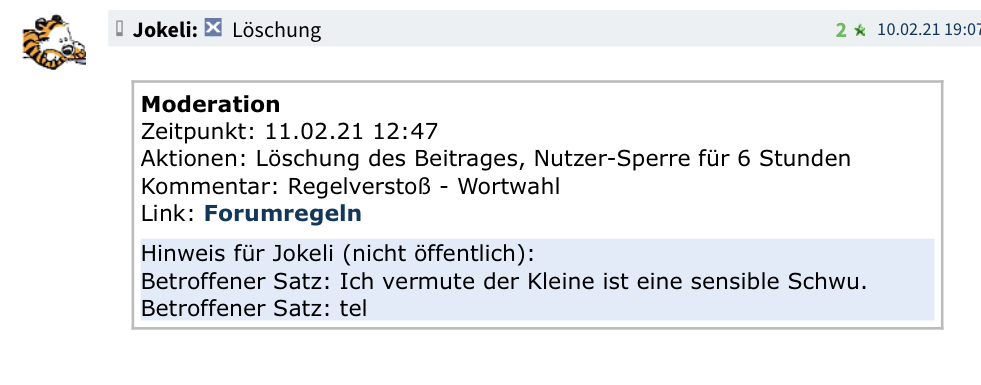Open the Calvin and Hobbes avatar image

point(53,40)
